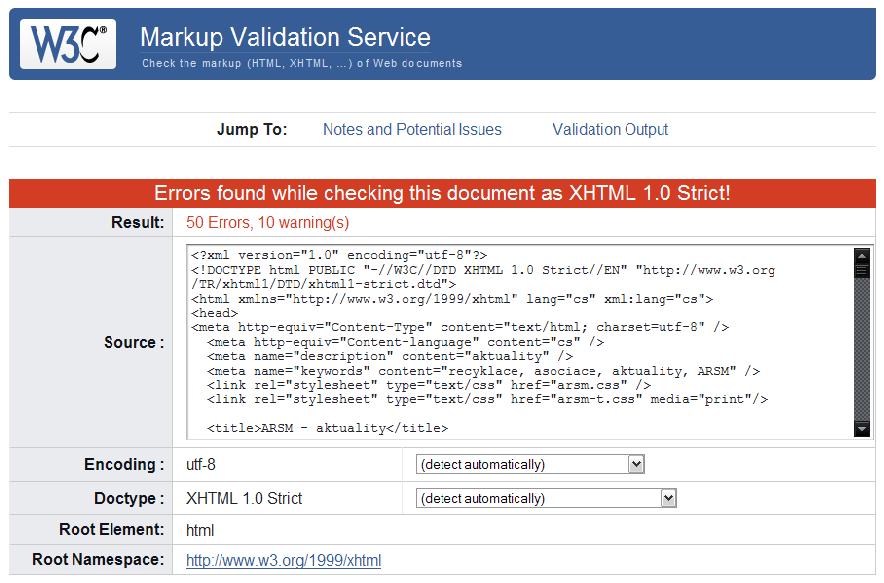Viewport: 884px width, 583px height.
Task: Click the html root element value
Action: pyautogui.click(x=200, y=531)
